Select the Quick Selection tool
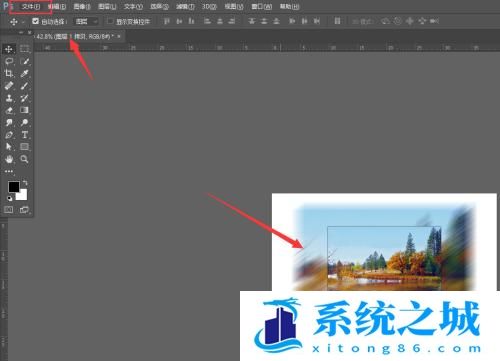 pyautogui.click(x=24, y=61)
